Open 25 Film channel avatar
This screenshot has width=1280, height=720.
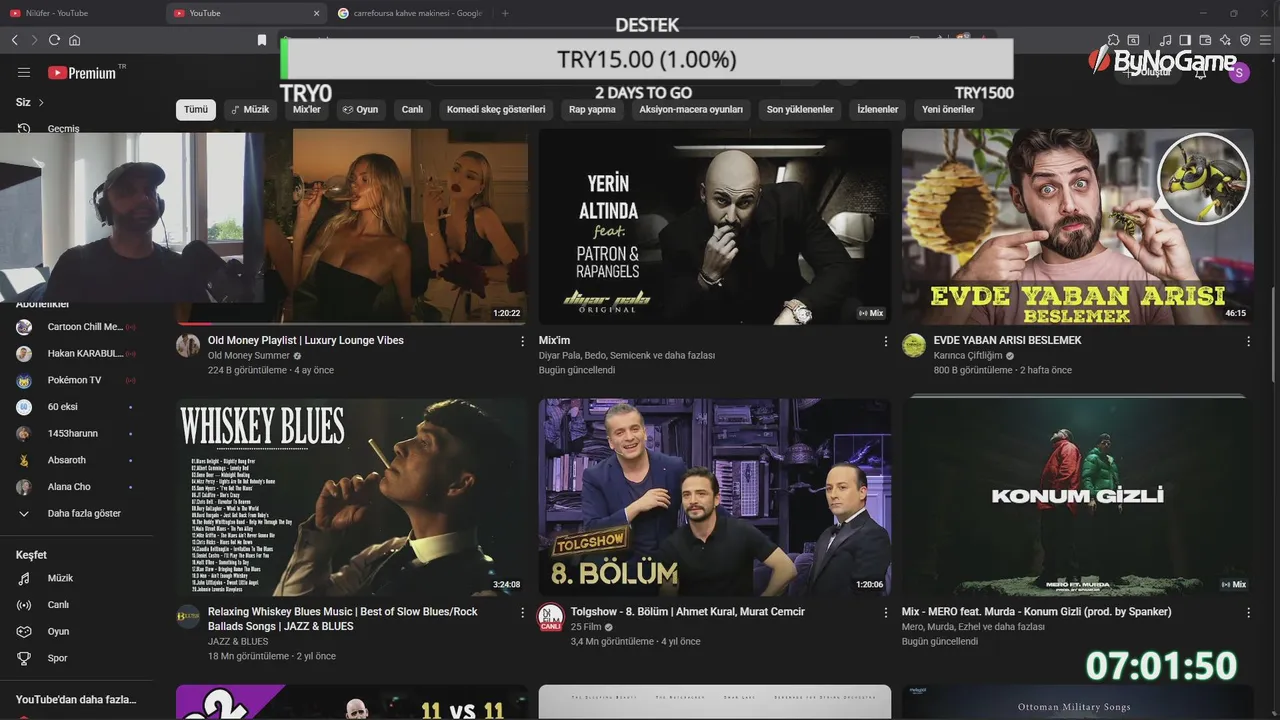click(x=551, y=617)
